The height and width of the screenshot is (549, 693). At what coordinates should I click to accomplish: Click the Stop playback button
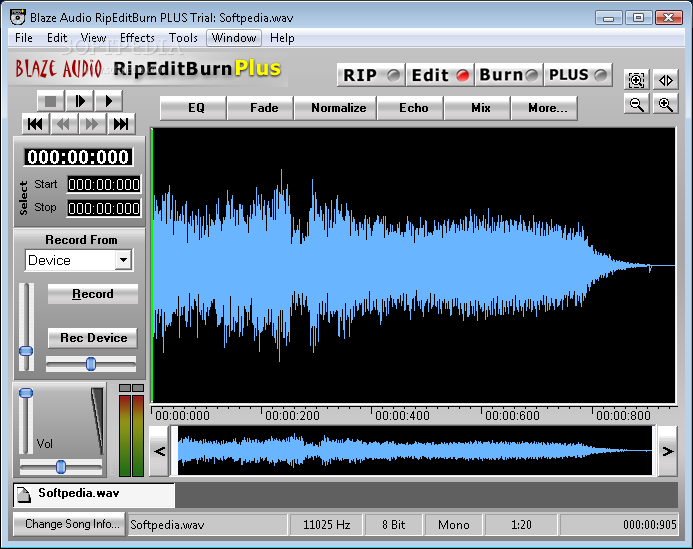tap(50, 101)
